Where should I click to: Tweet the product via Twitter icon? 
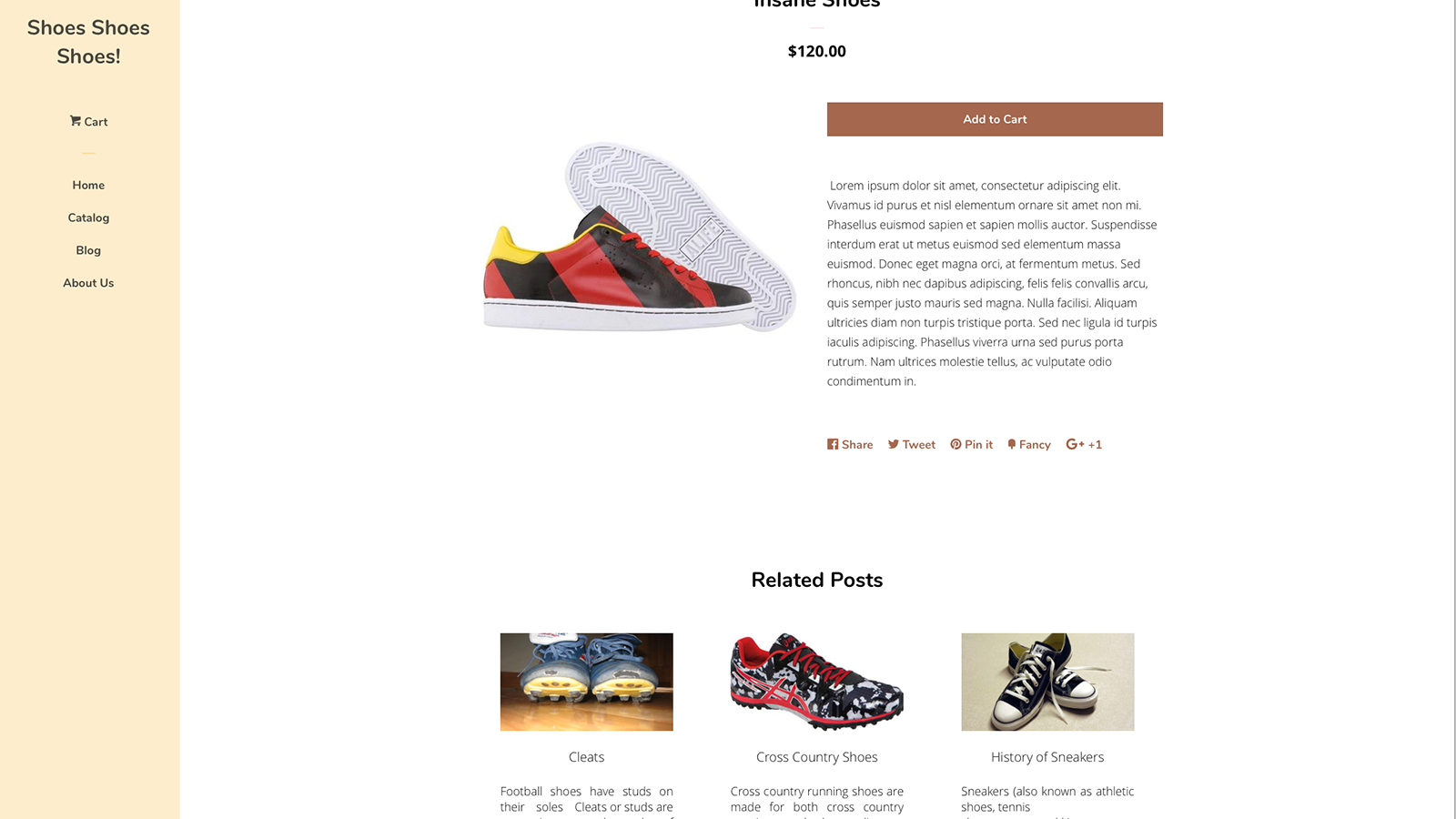click(x=894, y=444)
